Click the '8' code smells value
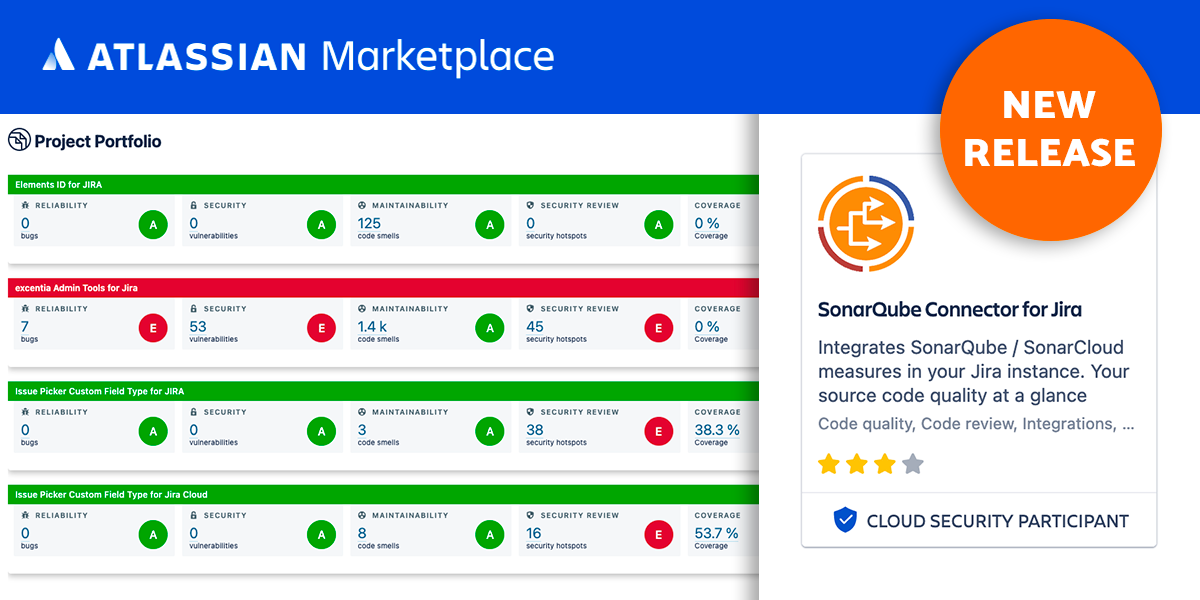The image size is (1200, 600). point(362,533)
